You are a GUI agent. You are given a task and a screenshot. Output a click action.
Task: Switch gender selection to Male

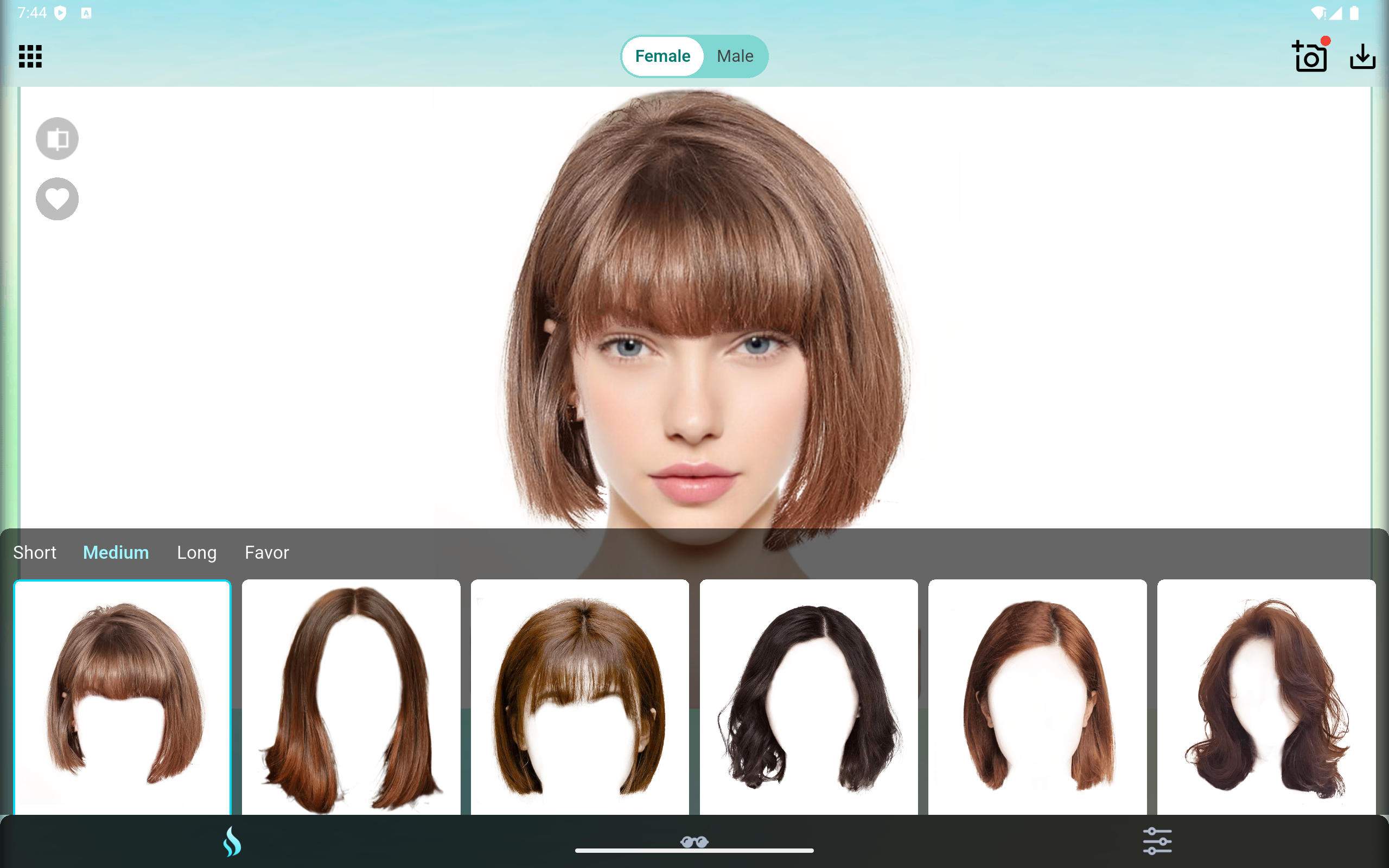735,56
